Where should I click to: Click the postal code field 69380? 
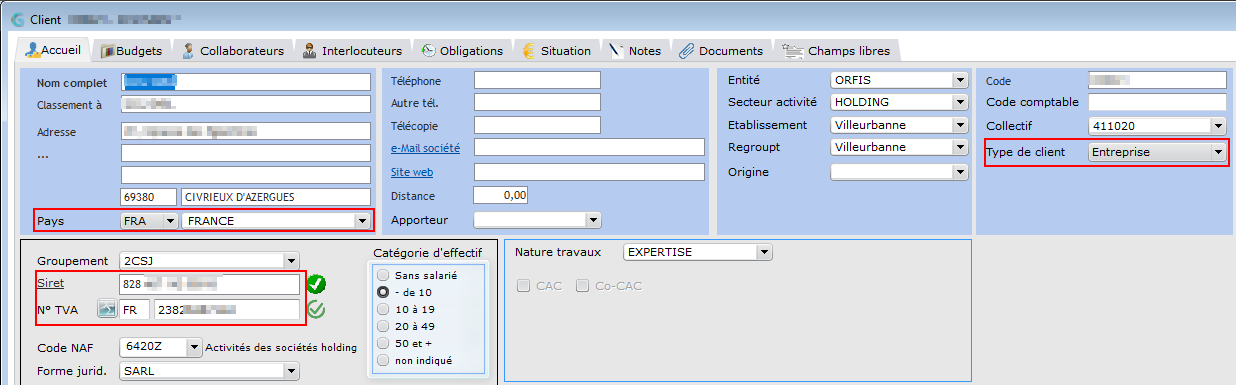149,197
